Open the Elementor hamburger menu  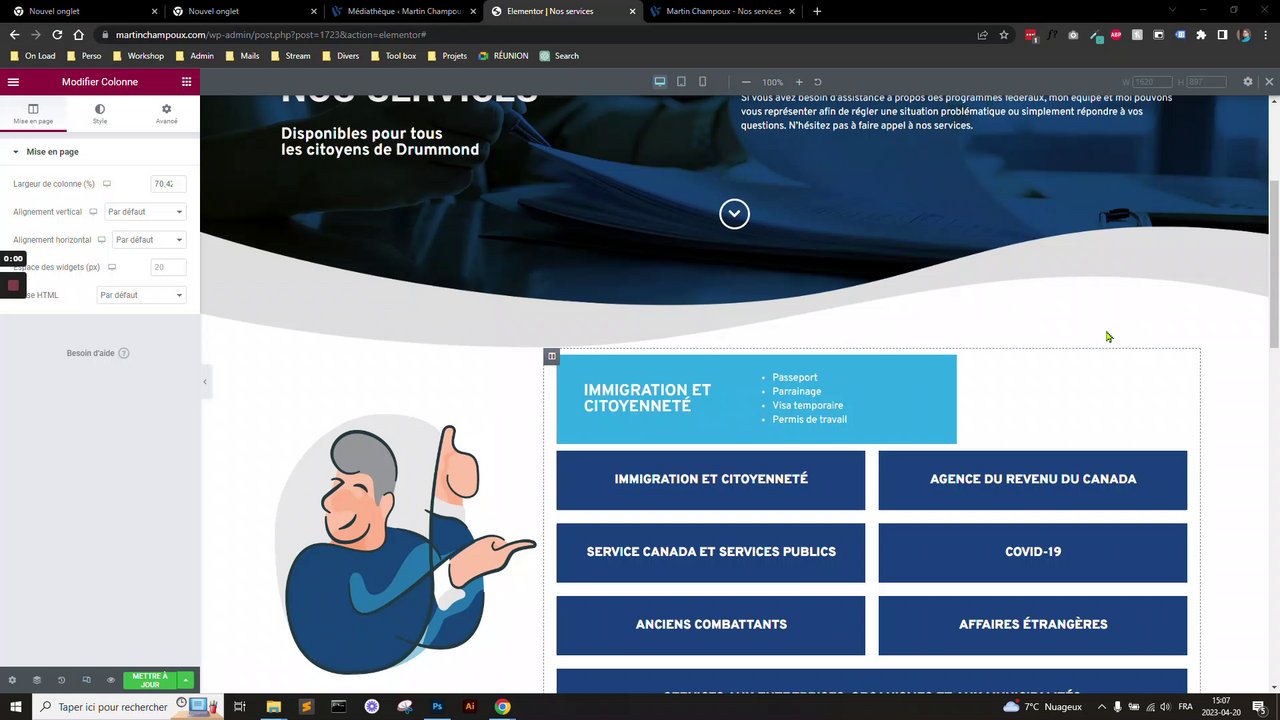pos(13,82)
